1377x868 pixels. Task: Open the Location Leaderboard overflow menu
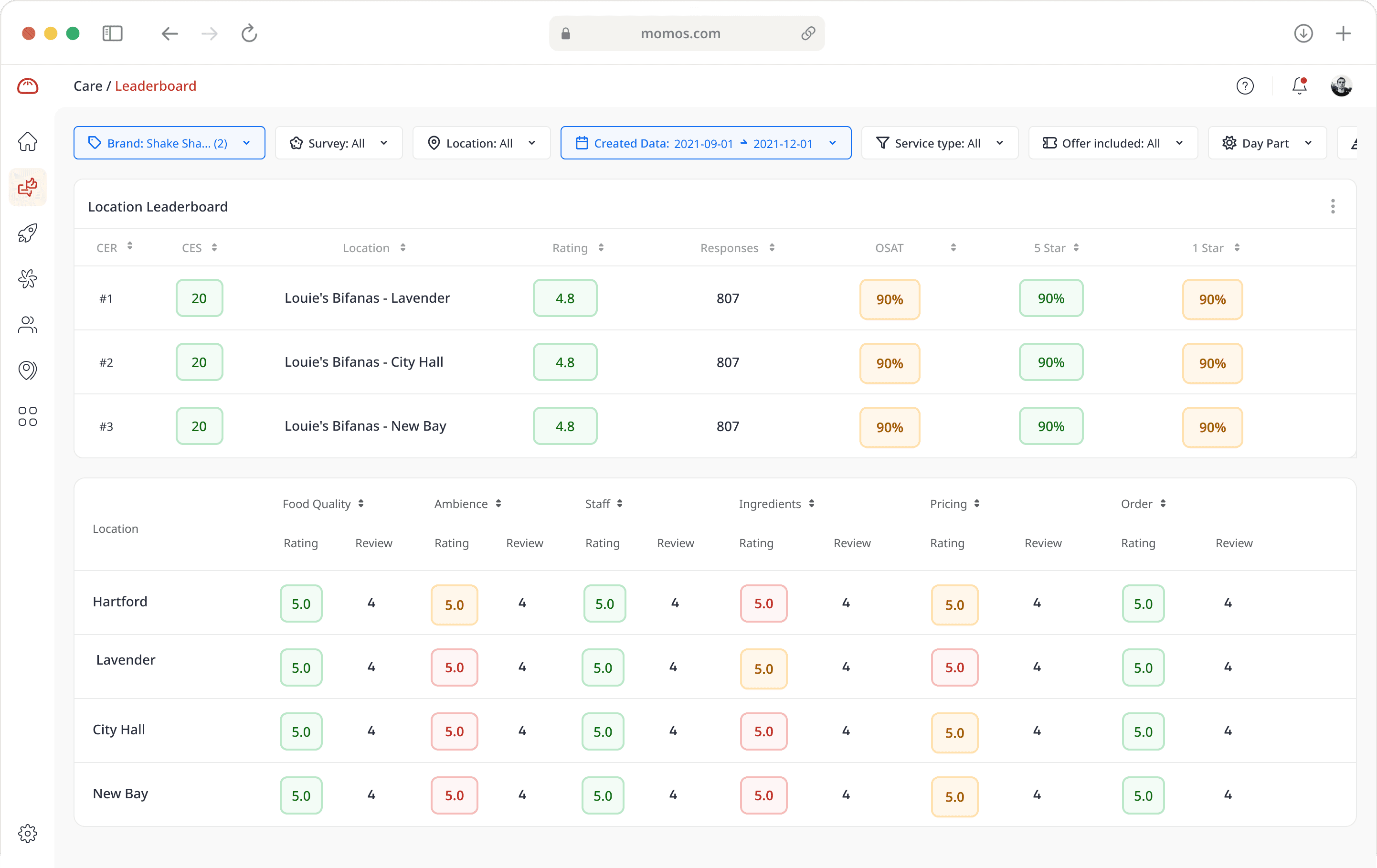coord(1333,206)
